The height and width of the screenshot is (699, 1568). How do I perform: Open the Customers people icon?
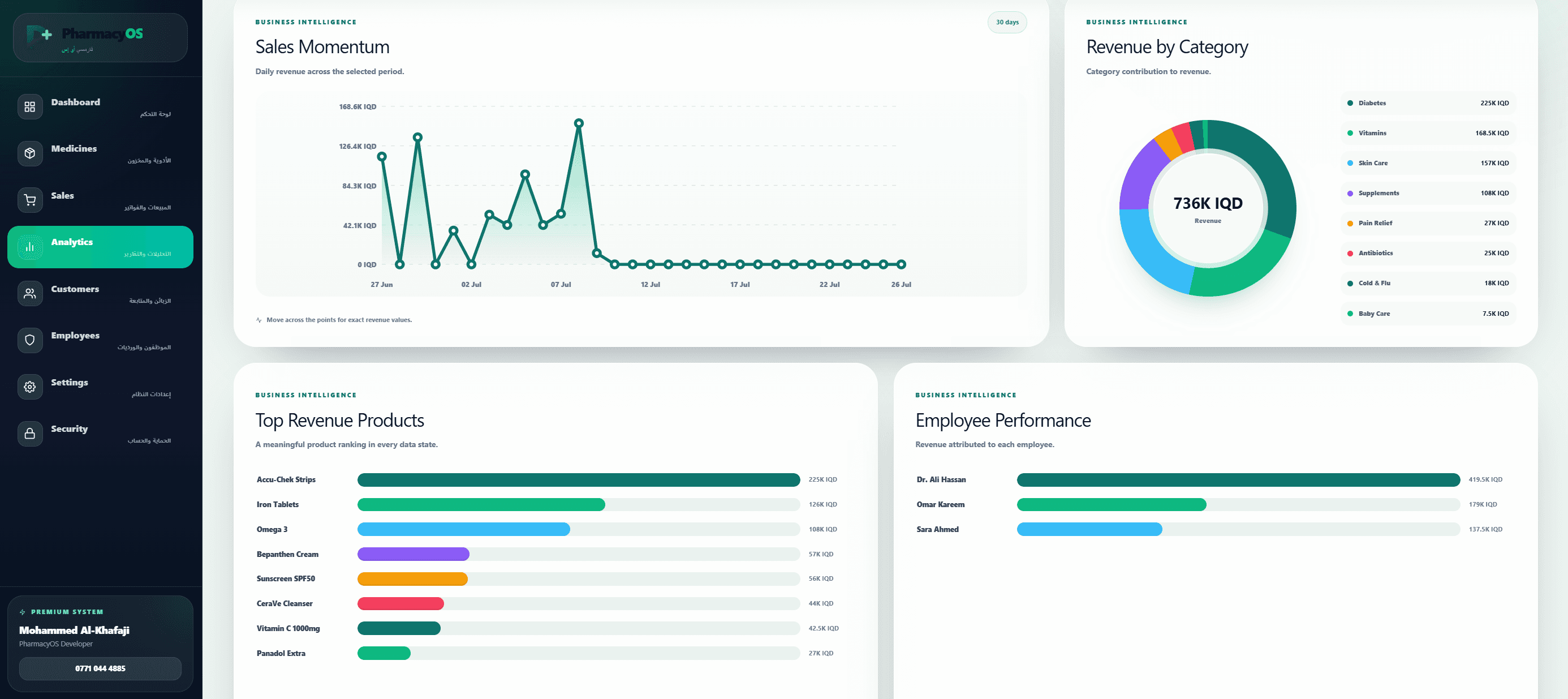(x=30, y=294)
